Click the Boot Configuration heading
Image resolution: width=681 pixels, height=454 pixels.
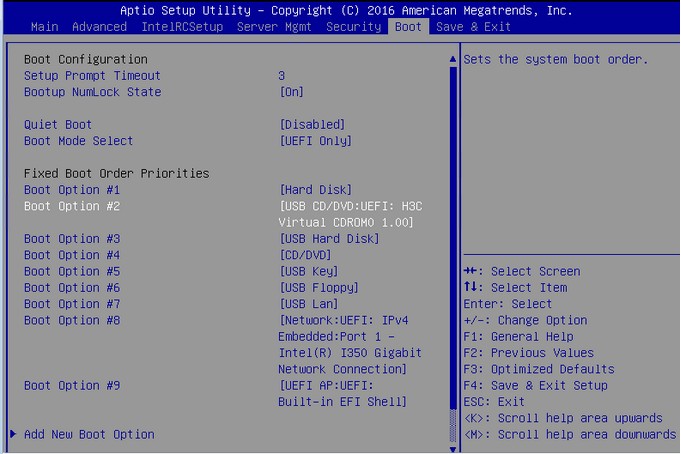click(86, 60)
